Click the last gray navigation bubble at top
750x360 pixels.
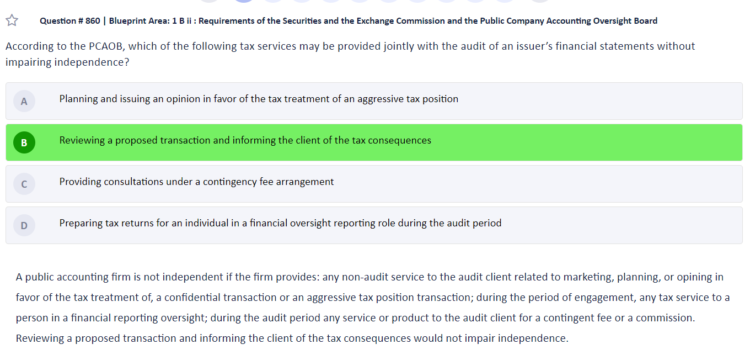(x=540, y=1)
